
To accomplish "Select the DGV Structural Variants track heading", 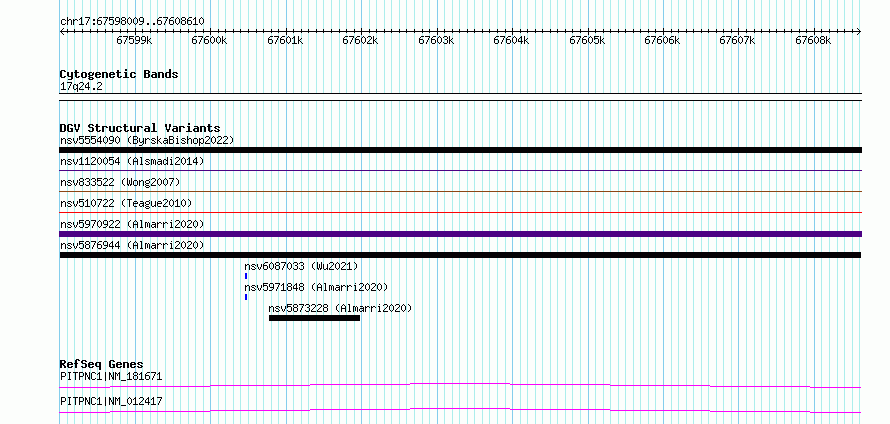I will [140, 128].
